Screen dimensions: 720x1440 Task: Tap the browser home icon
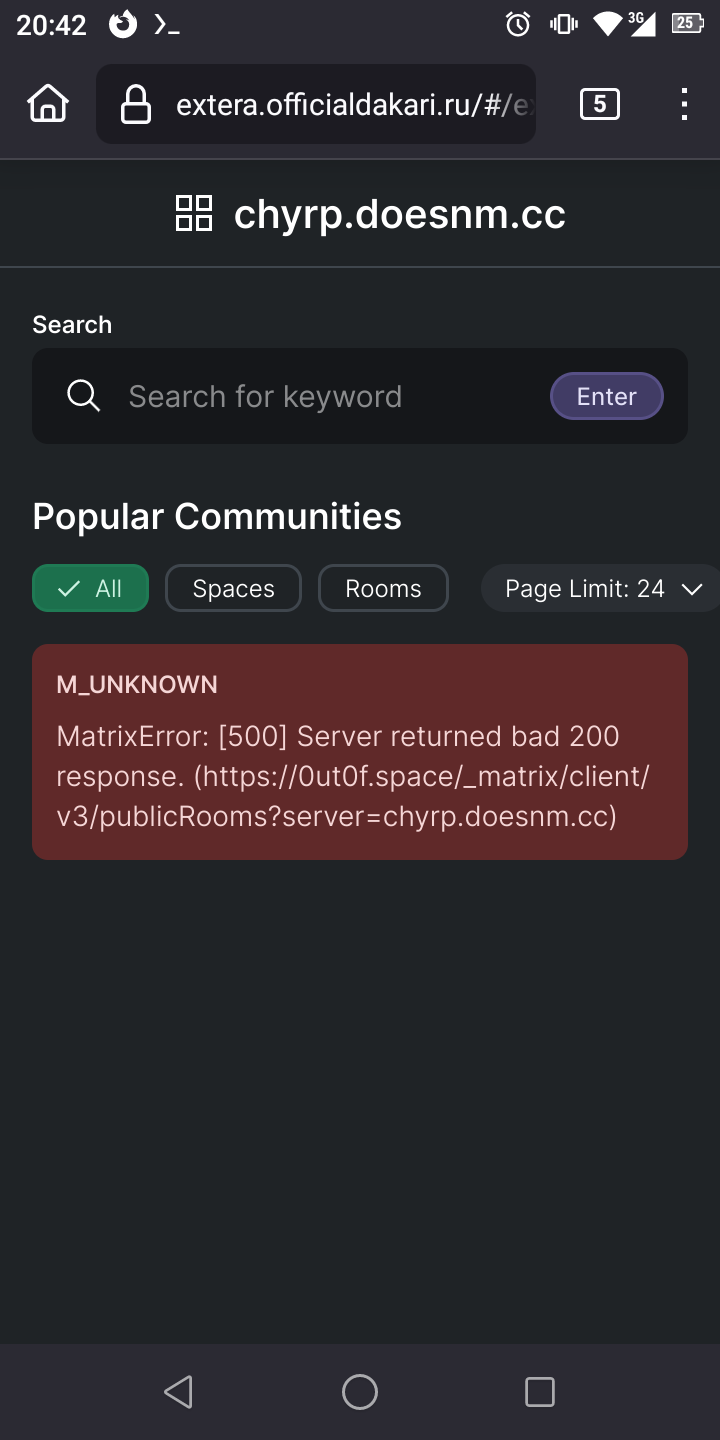click(48, 104)
